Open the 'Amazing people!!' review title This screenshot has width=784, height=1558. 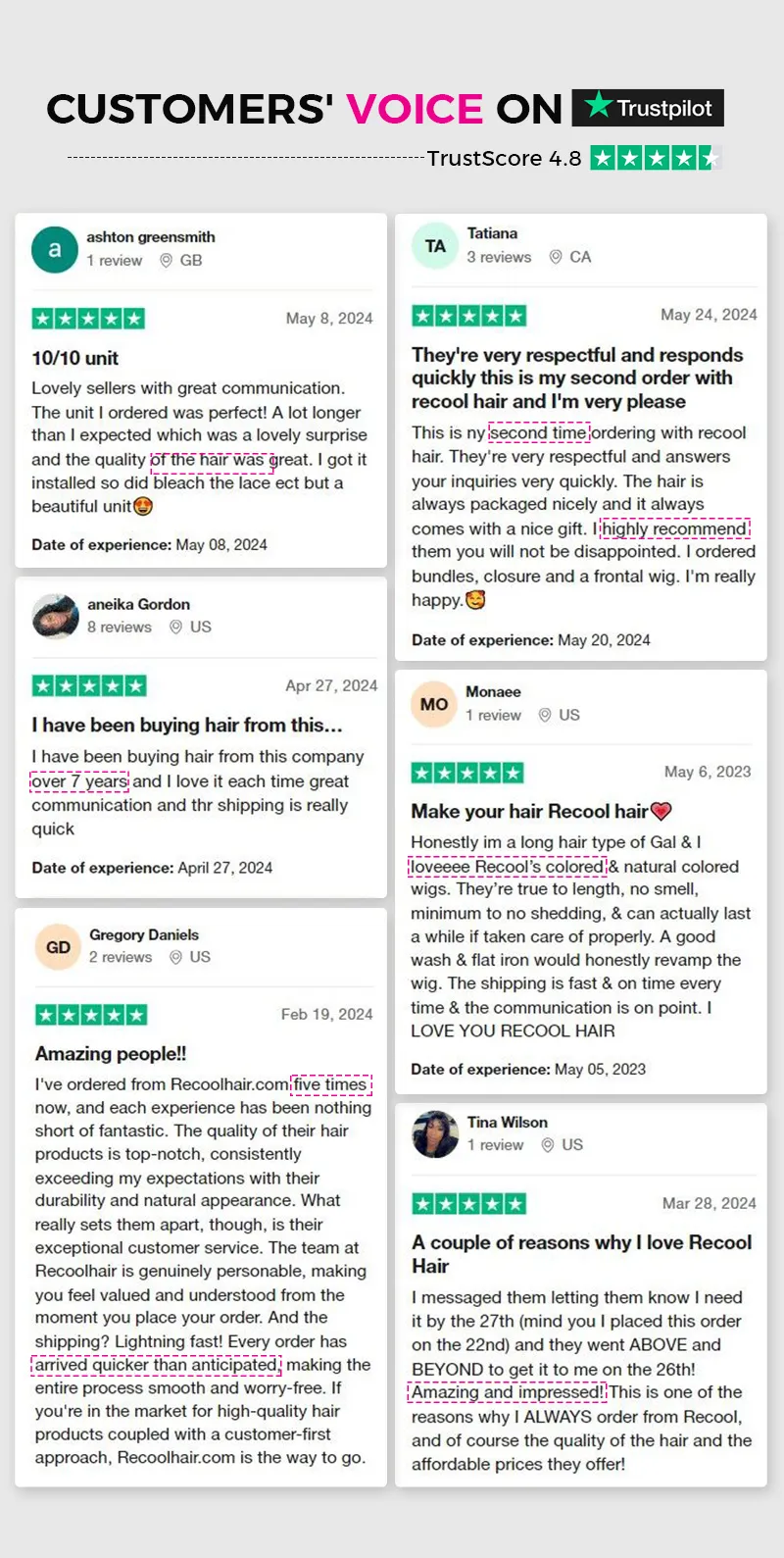(111, 1054)
